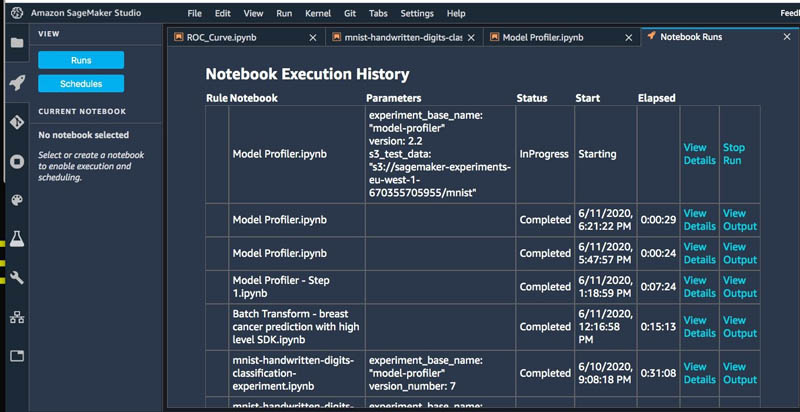View Details of the 5:47:57 PM run
The height and width of the screenshot is (412, 800).
[699, 253]
